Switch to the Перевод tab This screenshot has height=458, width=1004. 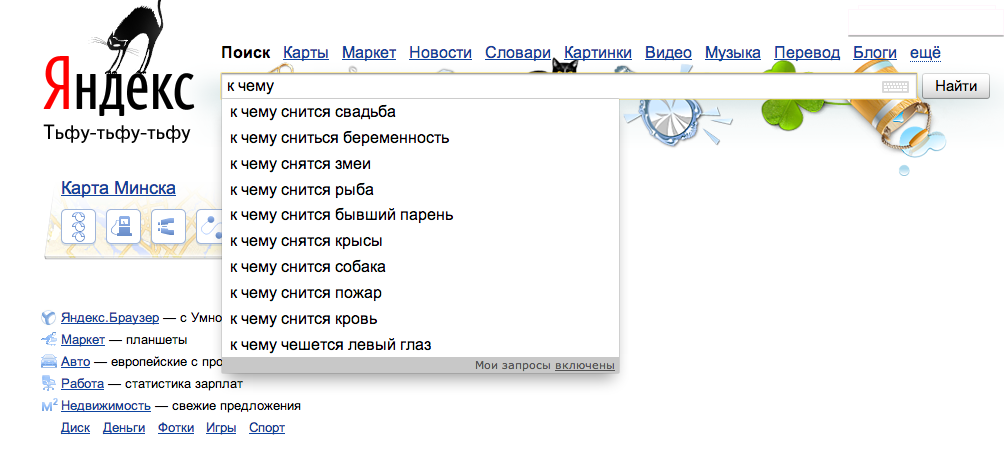[x=807, y=53]
